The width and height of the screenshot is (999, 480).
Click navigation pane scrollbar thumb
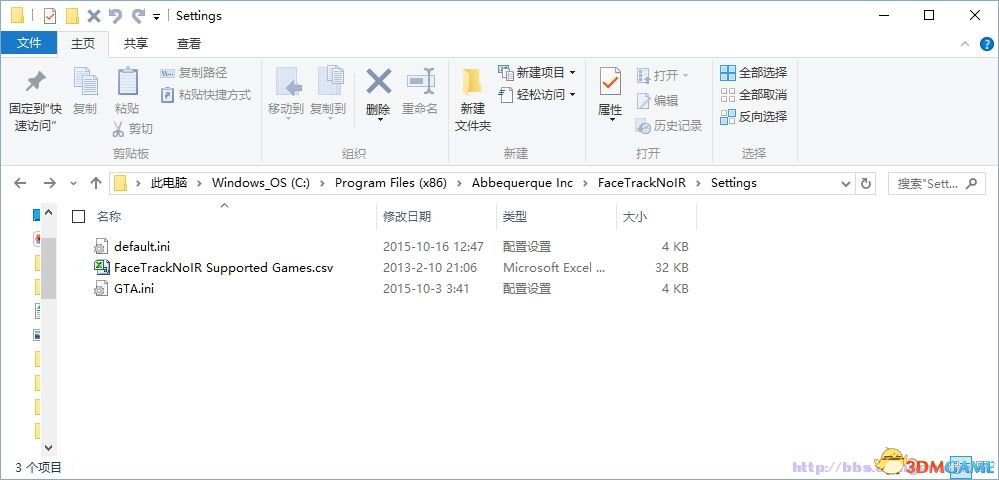48,268
